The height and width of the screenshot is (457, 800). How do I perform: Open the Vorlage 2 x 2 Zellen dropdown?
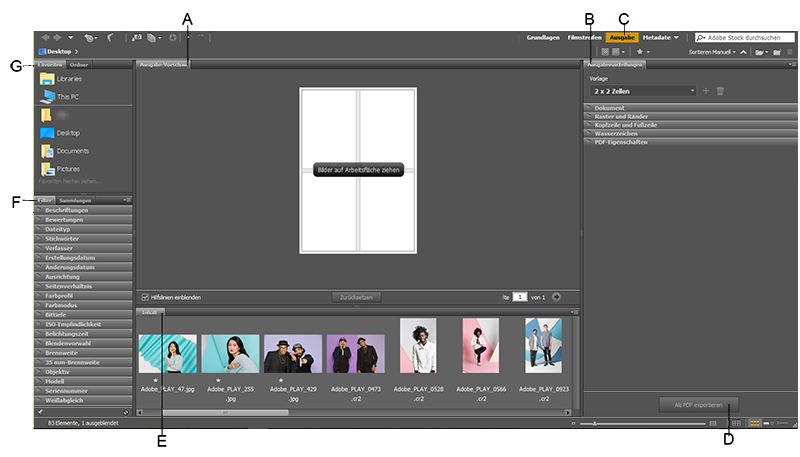tap(644, 91)
